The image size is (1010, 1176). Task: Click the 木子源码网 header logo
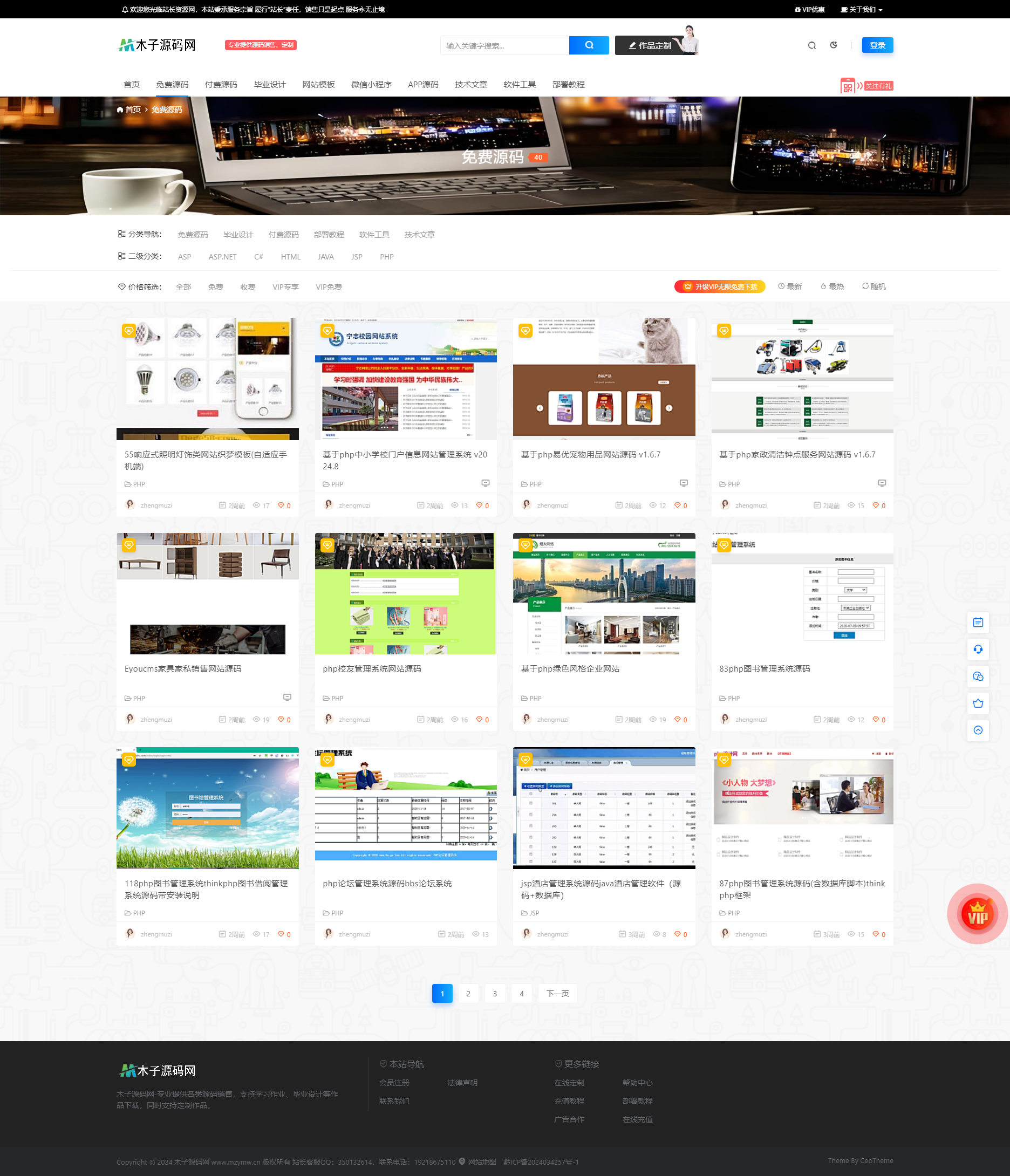tap(156, 45)
